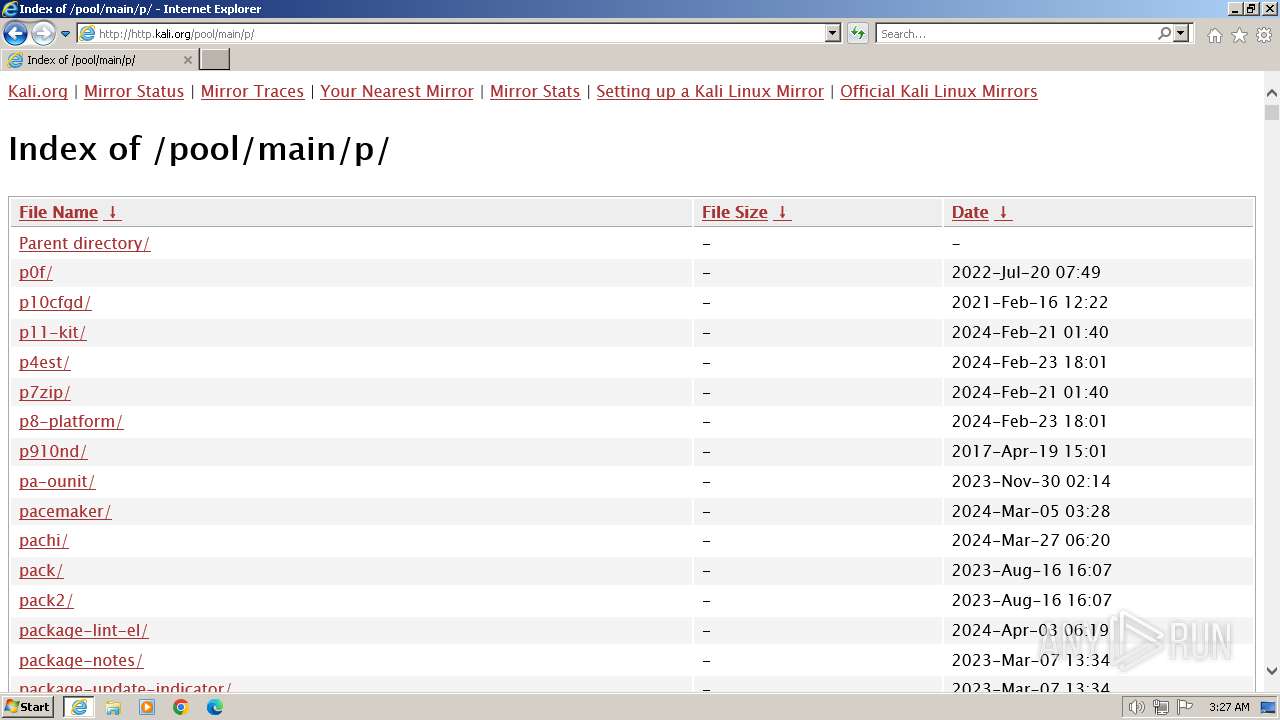
Task: Click the volume speaker tray icon
Action: (1137, 707)
